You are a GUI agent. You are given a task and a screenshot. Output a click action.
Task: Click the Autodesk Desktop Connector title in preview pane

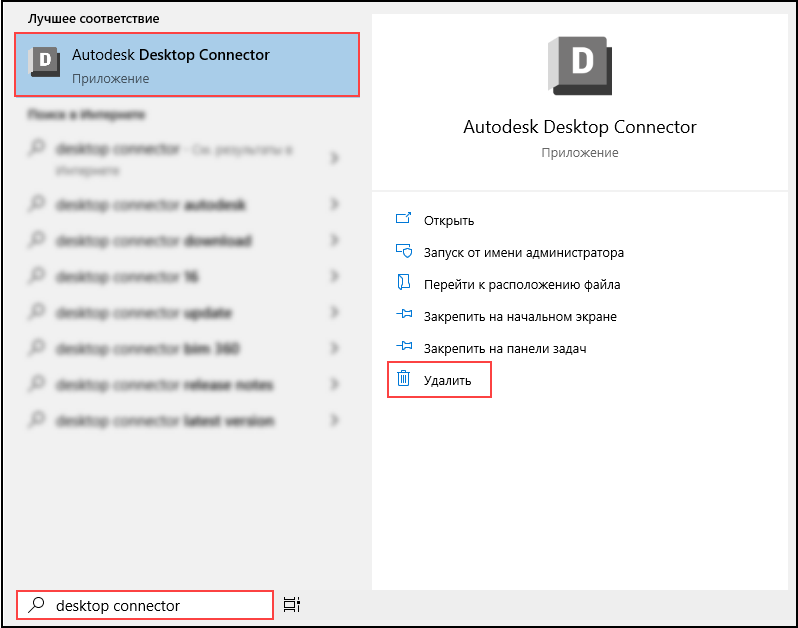pyautogui.click(x=580, y=127)
